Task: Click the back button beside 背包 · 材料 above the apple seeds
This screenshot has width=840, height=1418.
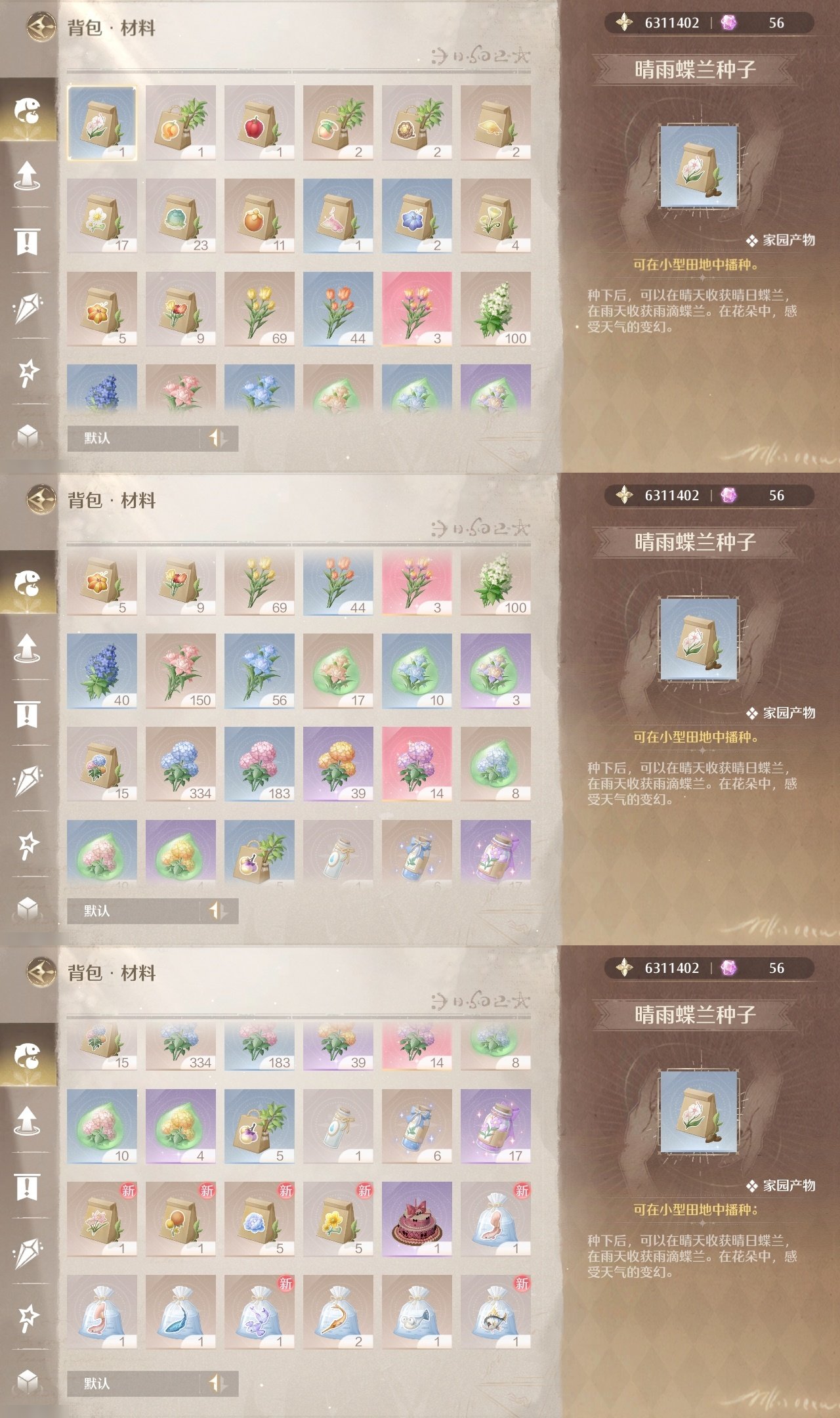Action: click(x=41, y=28)
